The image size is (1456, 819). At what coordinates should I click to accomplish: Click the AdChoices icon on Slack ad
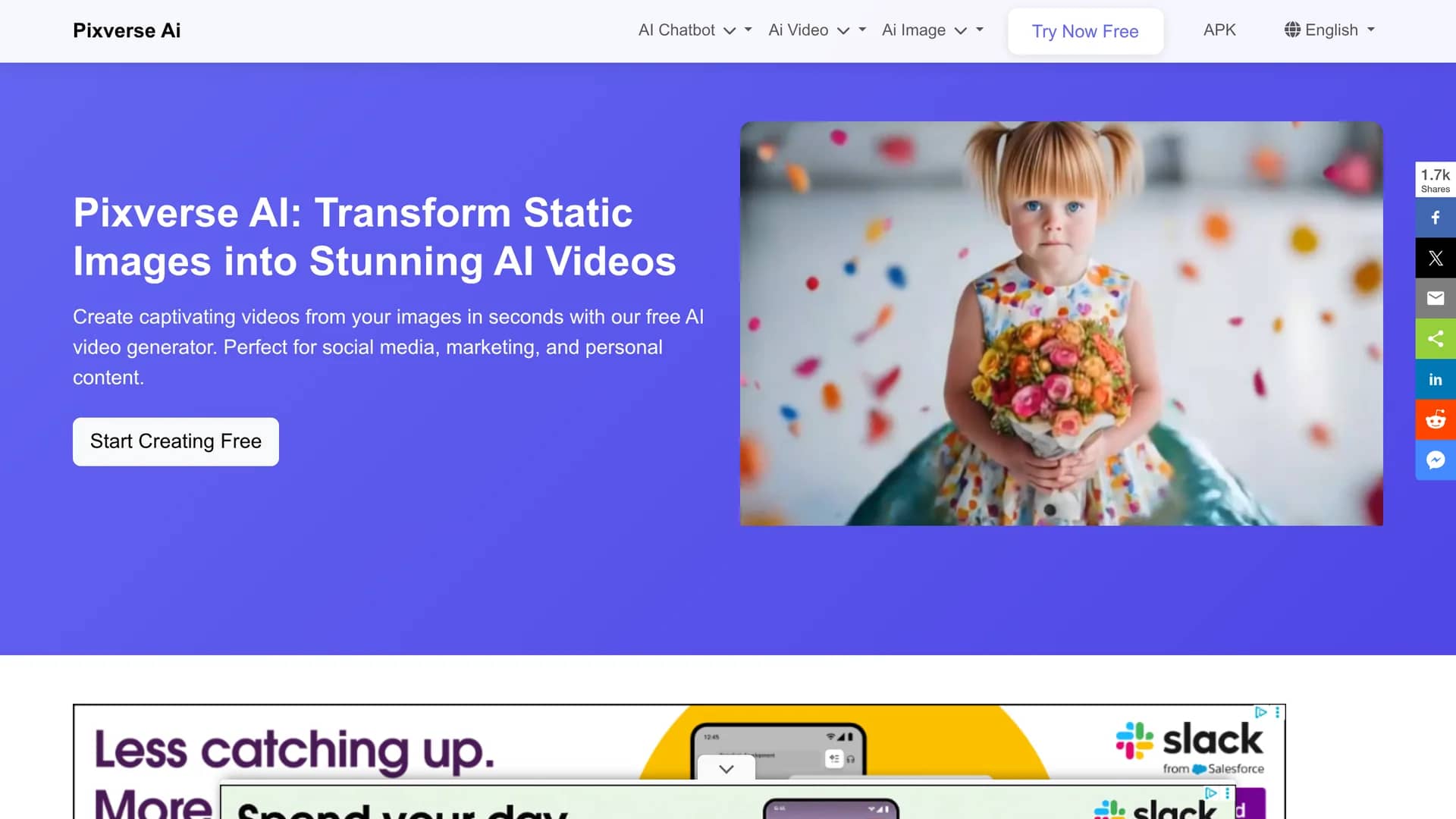tap(1260, 712)
